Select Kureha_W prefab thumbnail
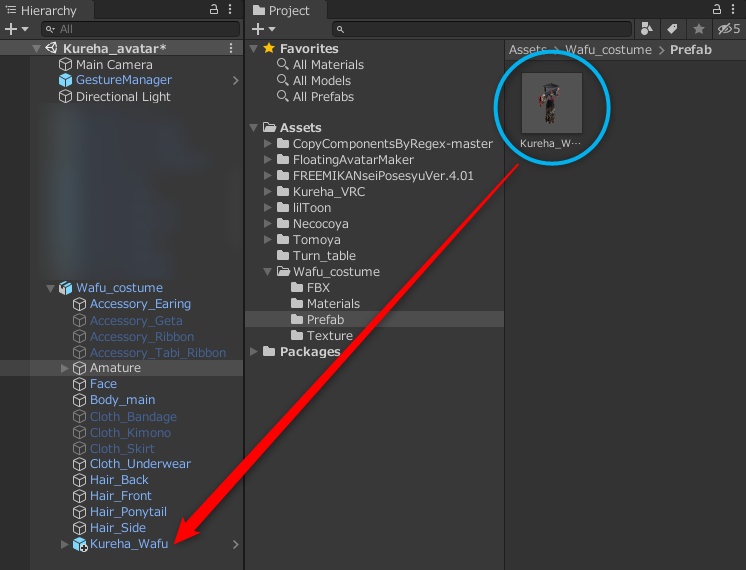The image size is (746, 570). 552,103
